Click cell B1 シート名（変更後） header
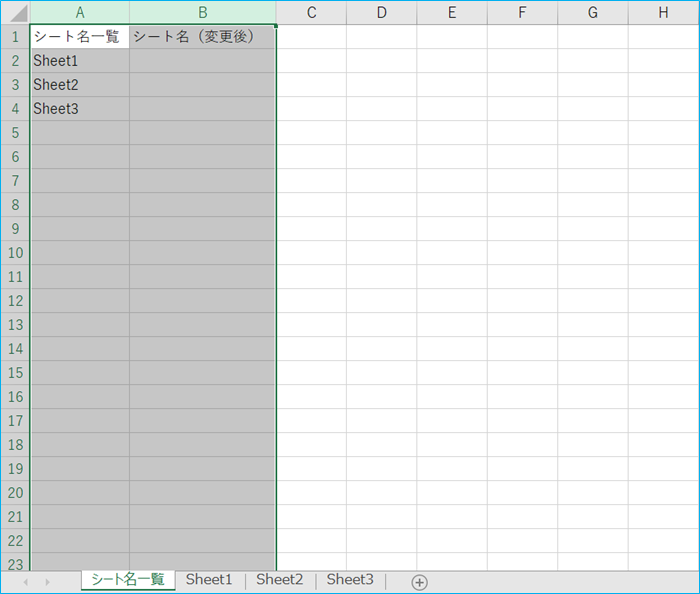Image resolution: width=700 pixels, height=594 pixels. click(202, 37)
